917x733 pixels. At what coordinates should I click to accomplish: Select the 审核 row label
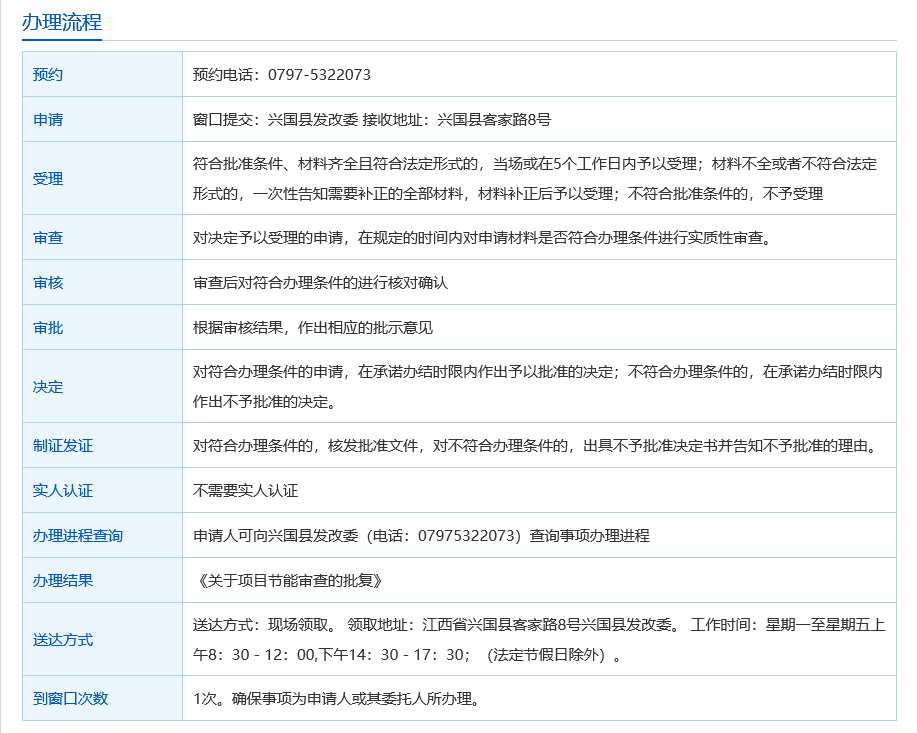(48, 283)
